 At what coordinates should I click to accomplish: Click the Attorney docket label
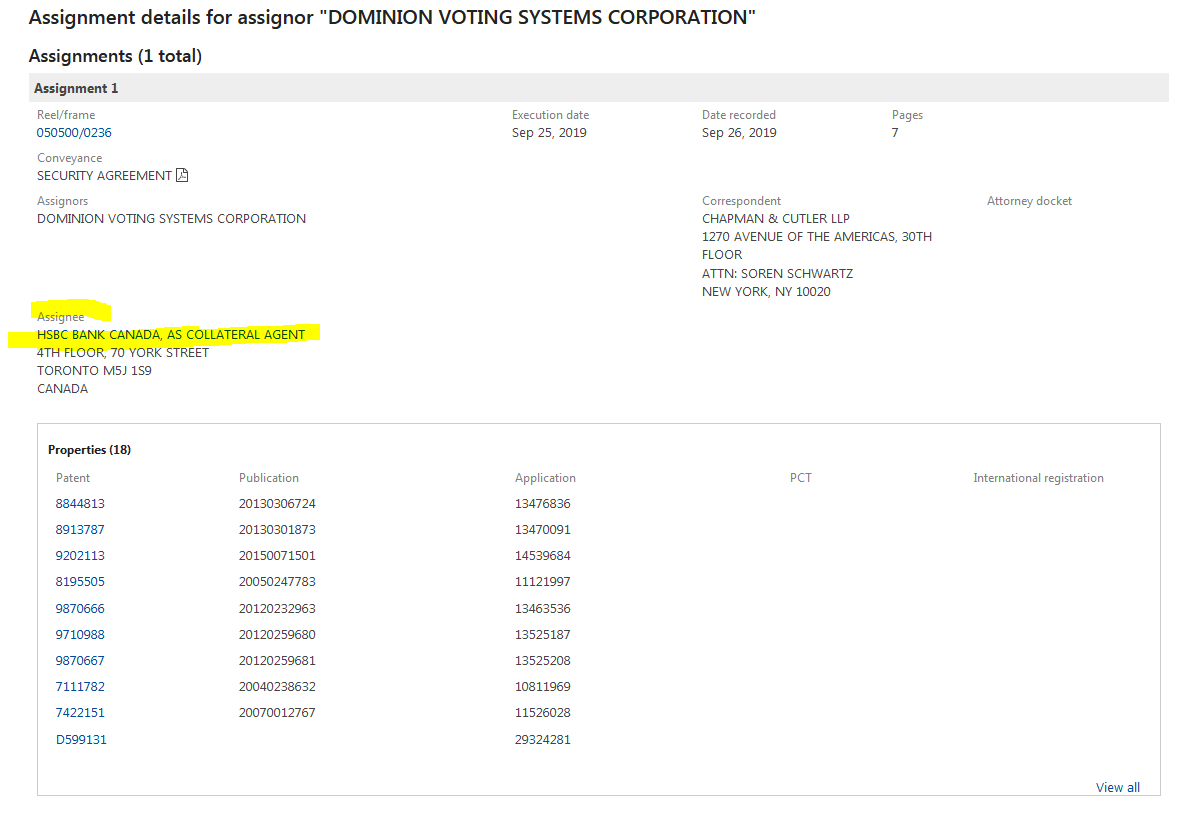click(x=1029, y=201)
